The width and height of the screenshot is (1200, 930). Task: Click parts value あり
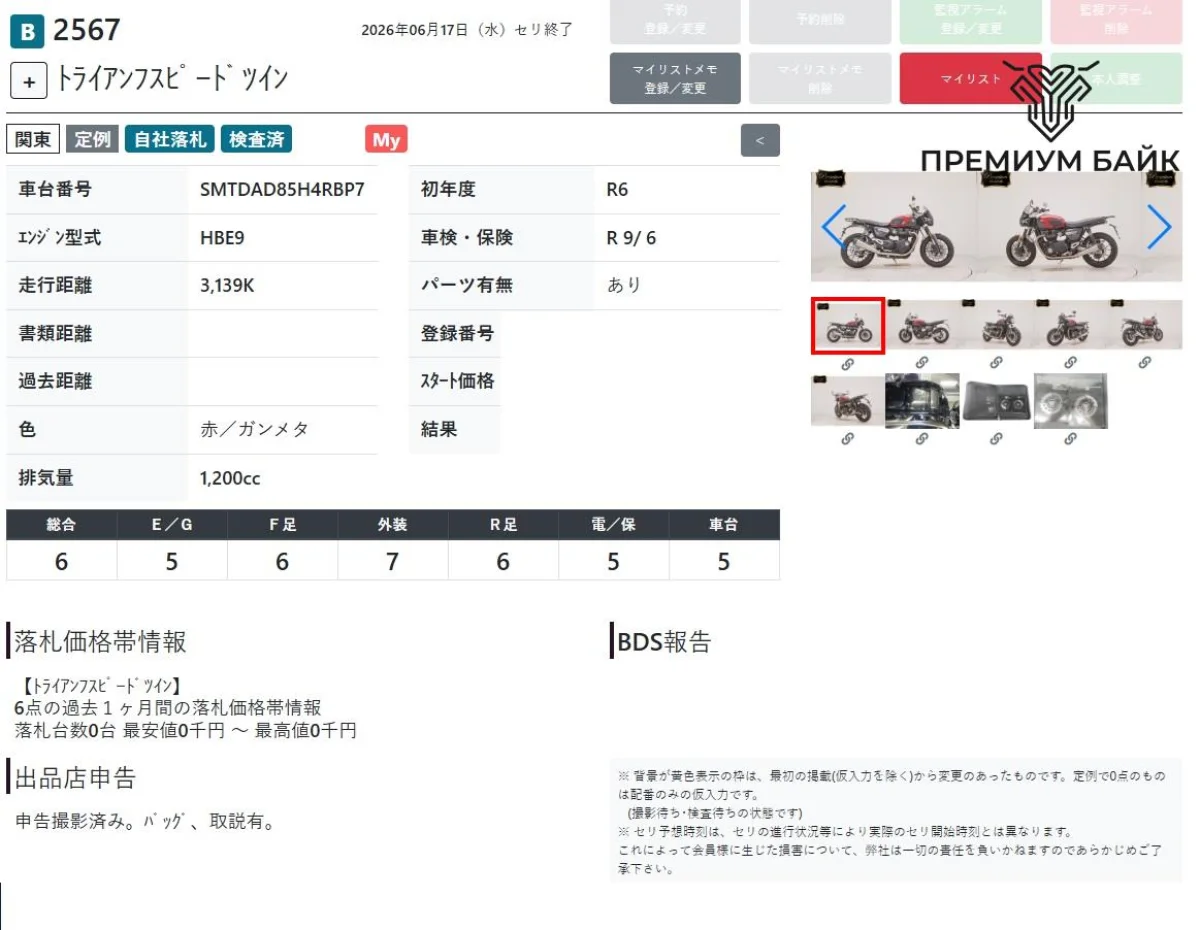pos(624,286)
